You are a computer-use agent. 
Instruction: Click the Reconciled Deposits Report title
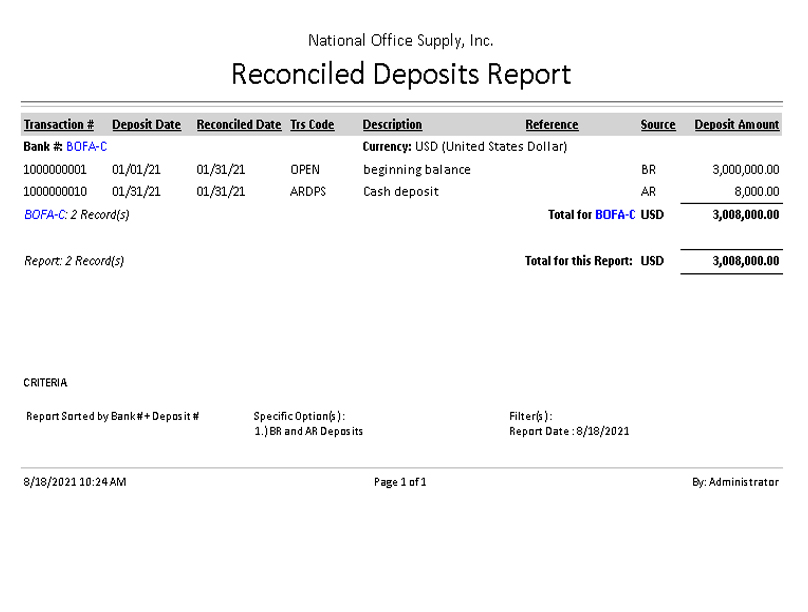pos(401,74)
